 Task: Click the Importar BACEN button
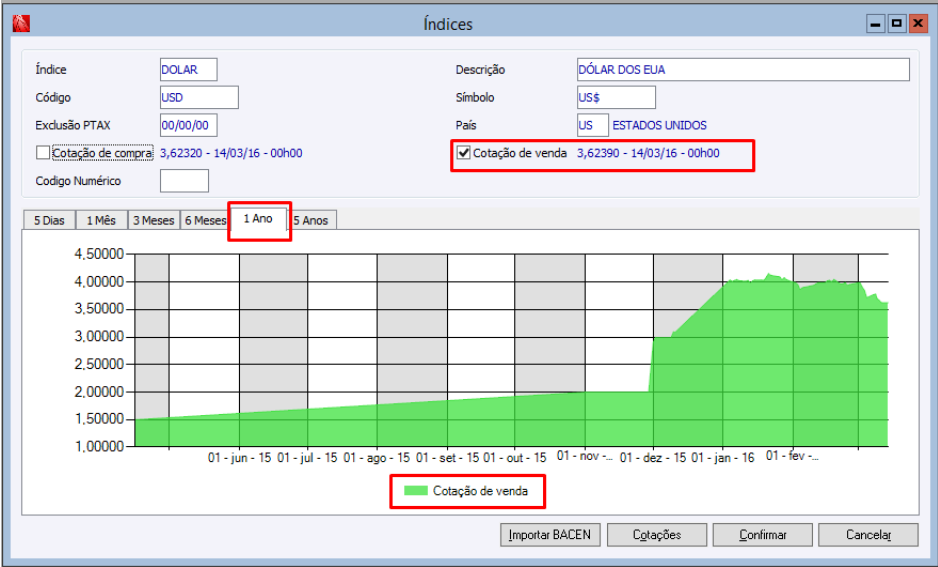click(x=550, y=535)
